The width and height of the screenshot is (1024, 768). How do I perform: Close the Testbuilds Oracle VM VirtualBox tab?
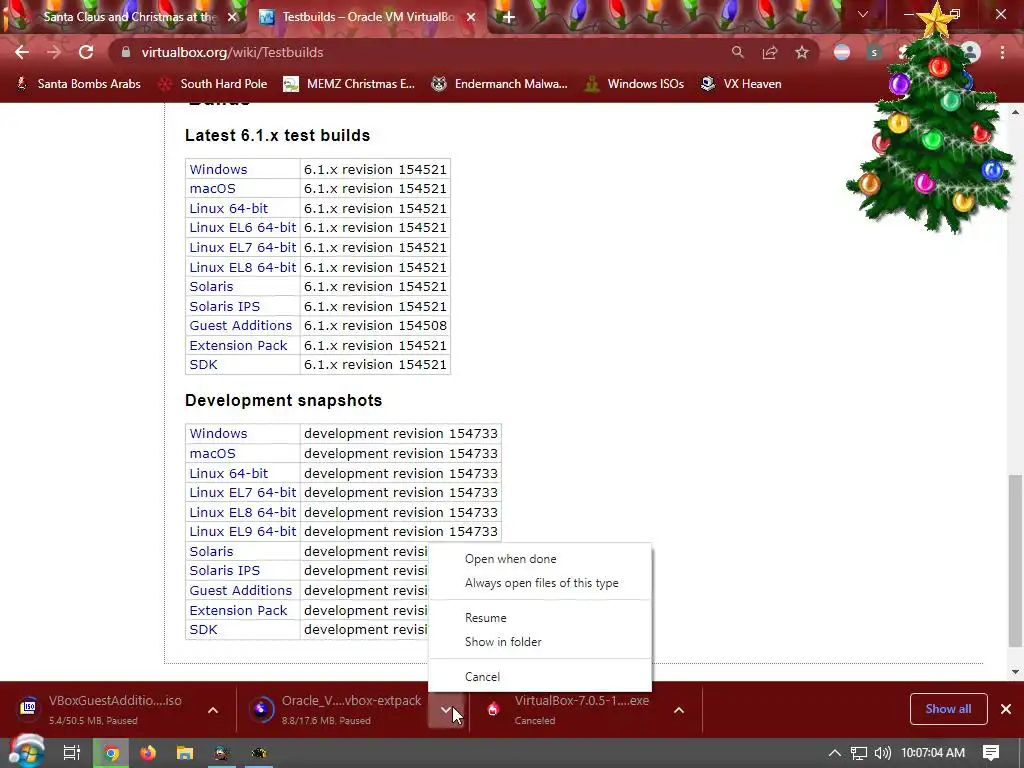[471, 17]
